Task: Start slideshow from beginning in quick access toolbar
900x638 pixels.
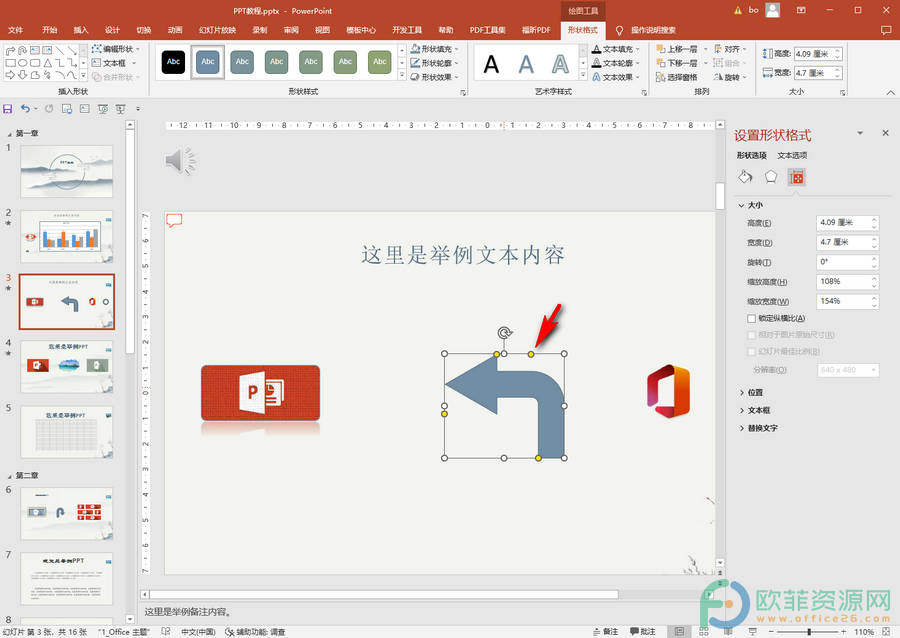Action: [x=103, y=108]
